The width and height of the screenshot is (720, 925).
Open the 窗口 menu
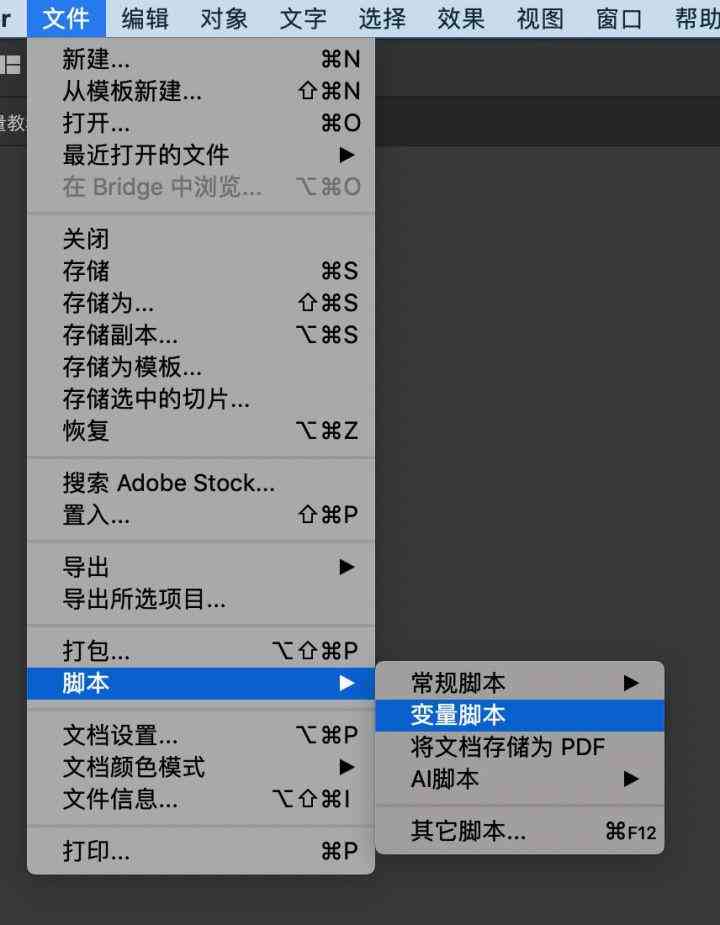pos(618,19)
